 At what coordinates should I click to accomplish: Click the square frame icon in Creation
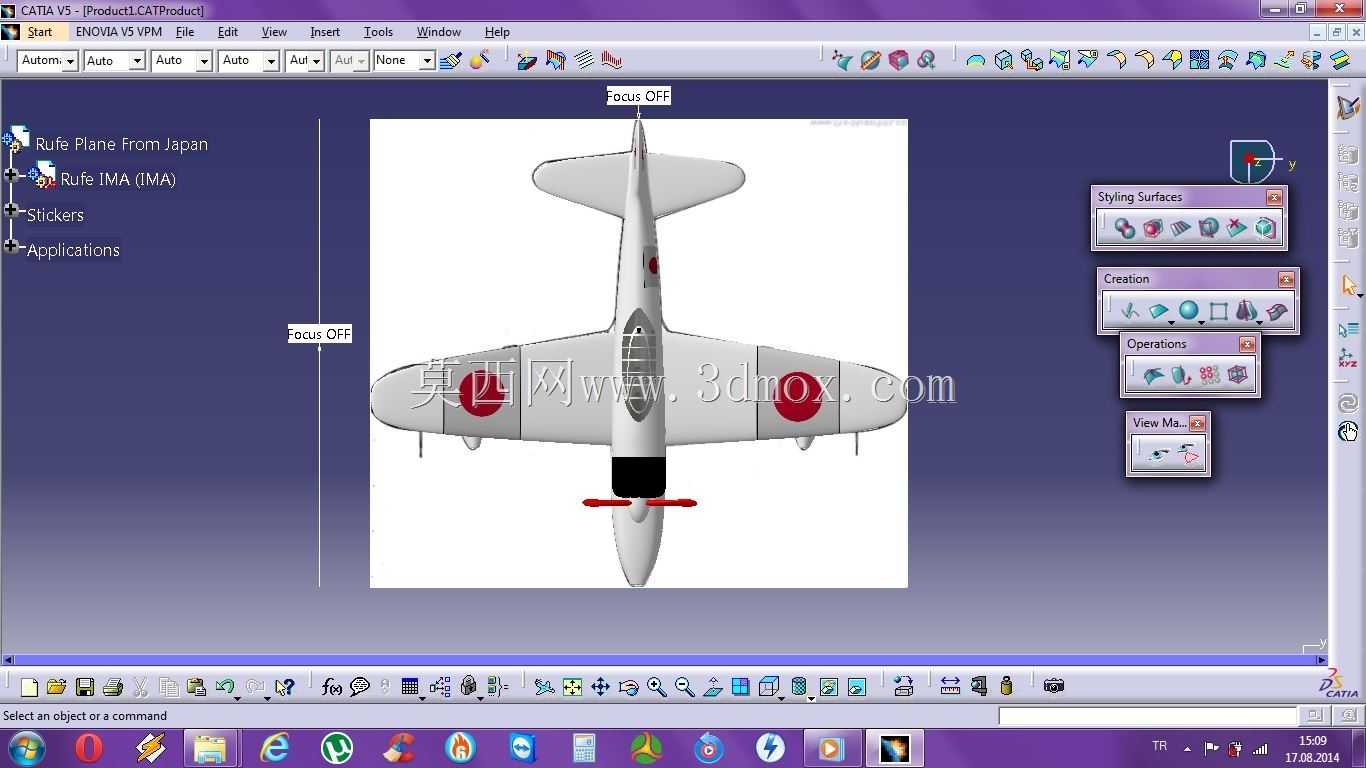coord(1218,311)
